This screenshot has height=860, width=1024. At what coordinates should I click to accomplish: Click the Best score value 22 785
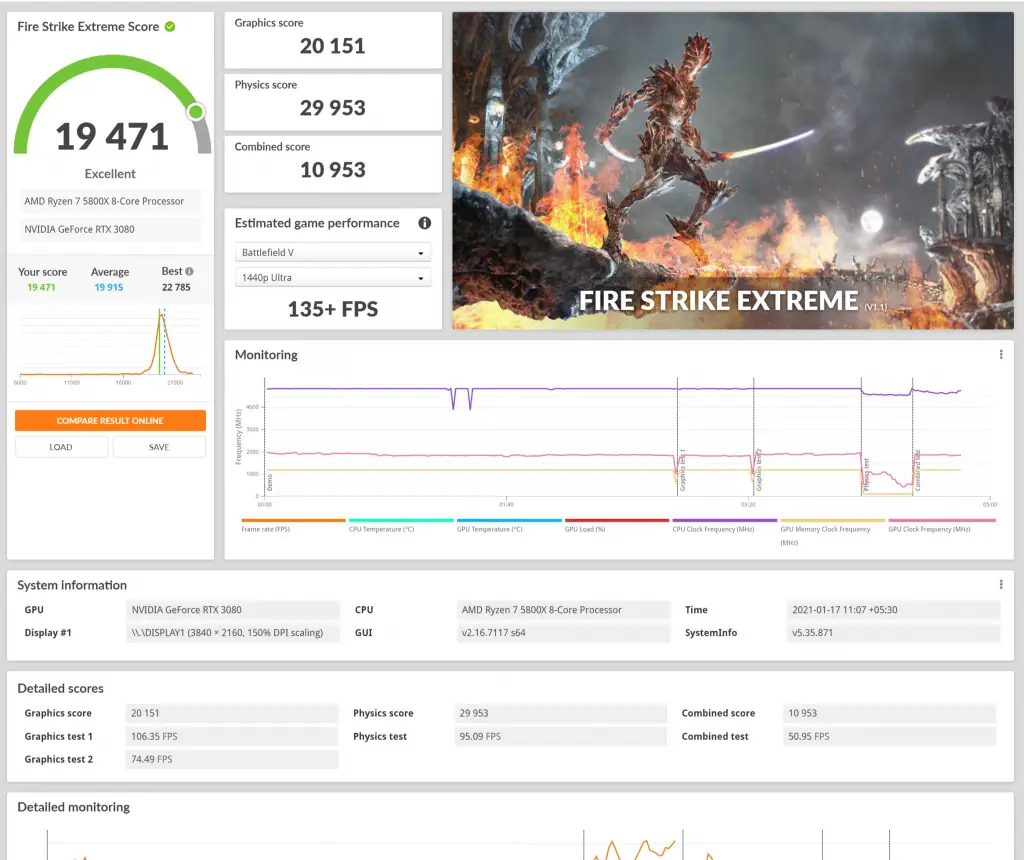[x=176, y=287]
